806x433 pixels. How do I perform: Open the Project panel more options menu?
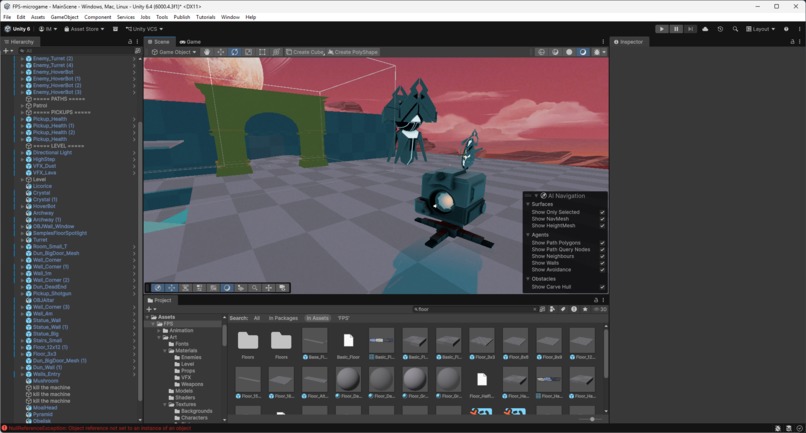(603, 300)
